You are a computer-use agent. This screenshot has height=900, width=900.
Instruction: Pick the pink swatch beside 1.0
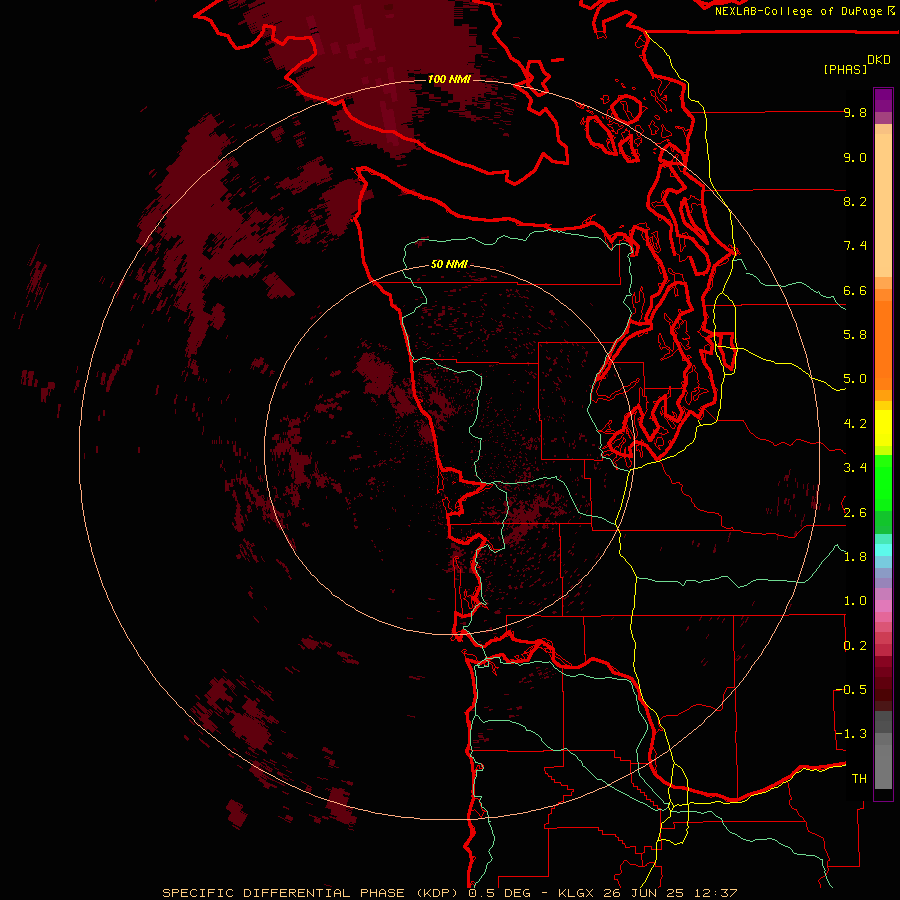tap(883, 606)
